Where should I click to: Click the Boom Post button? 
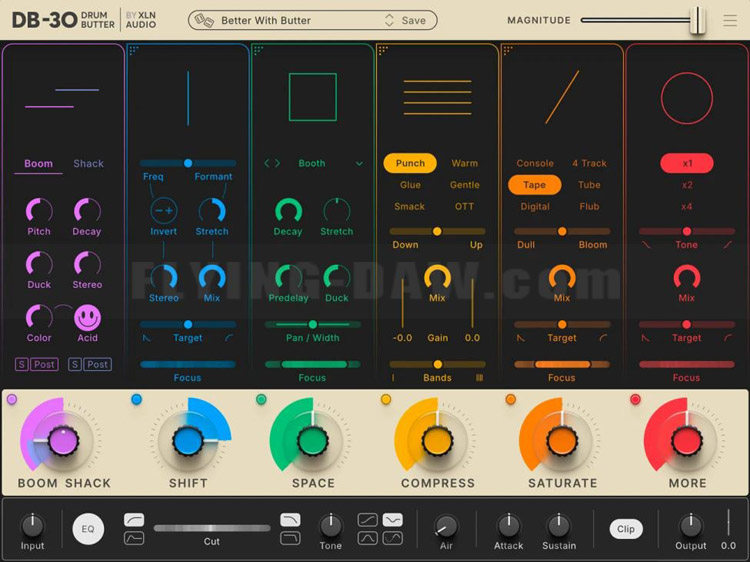[44, 364]
